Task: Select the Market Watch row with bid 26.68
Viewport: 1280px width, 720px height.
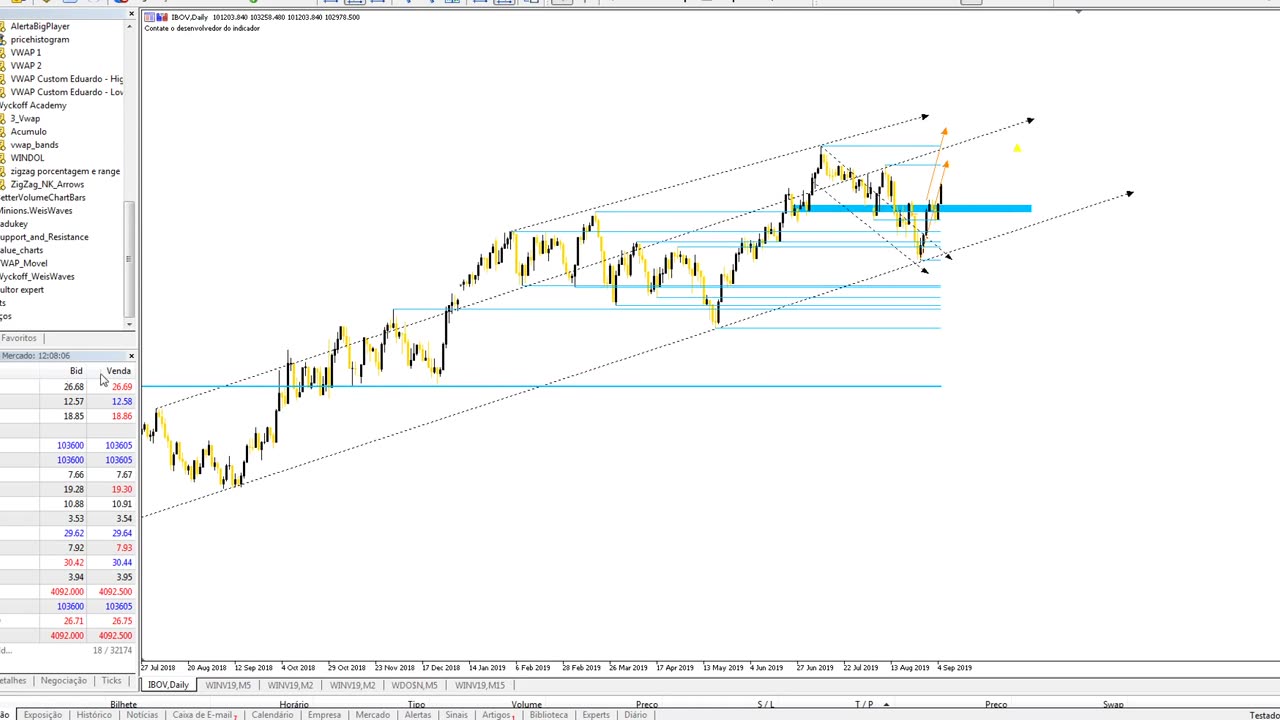Action: coord(68,387)
